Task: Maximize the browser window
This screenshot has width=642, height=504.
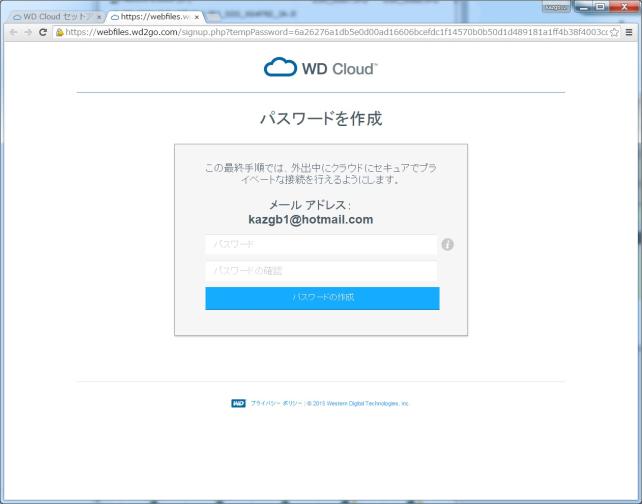Action: click(601, 7)
